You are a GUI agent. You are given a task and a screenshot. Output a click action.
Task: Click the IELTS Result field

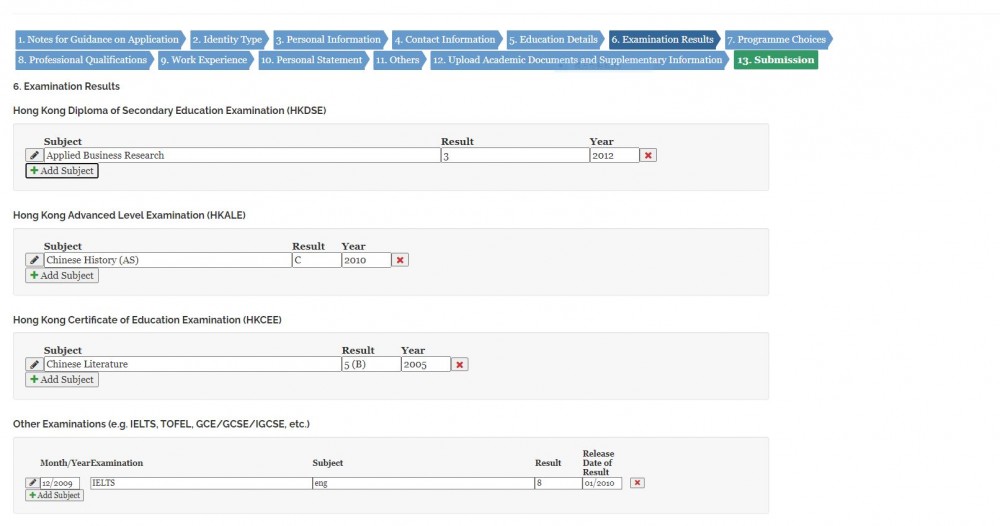pos(557,483)
